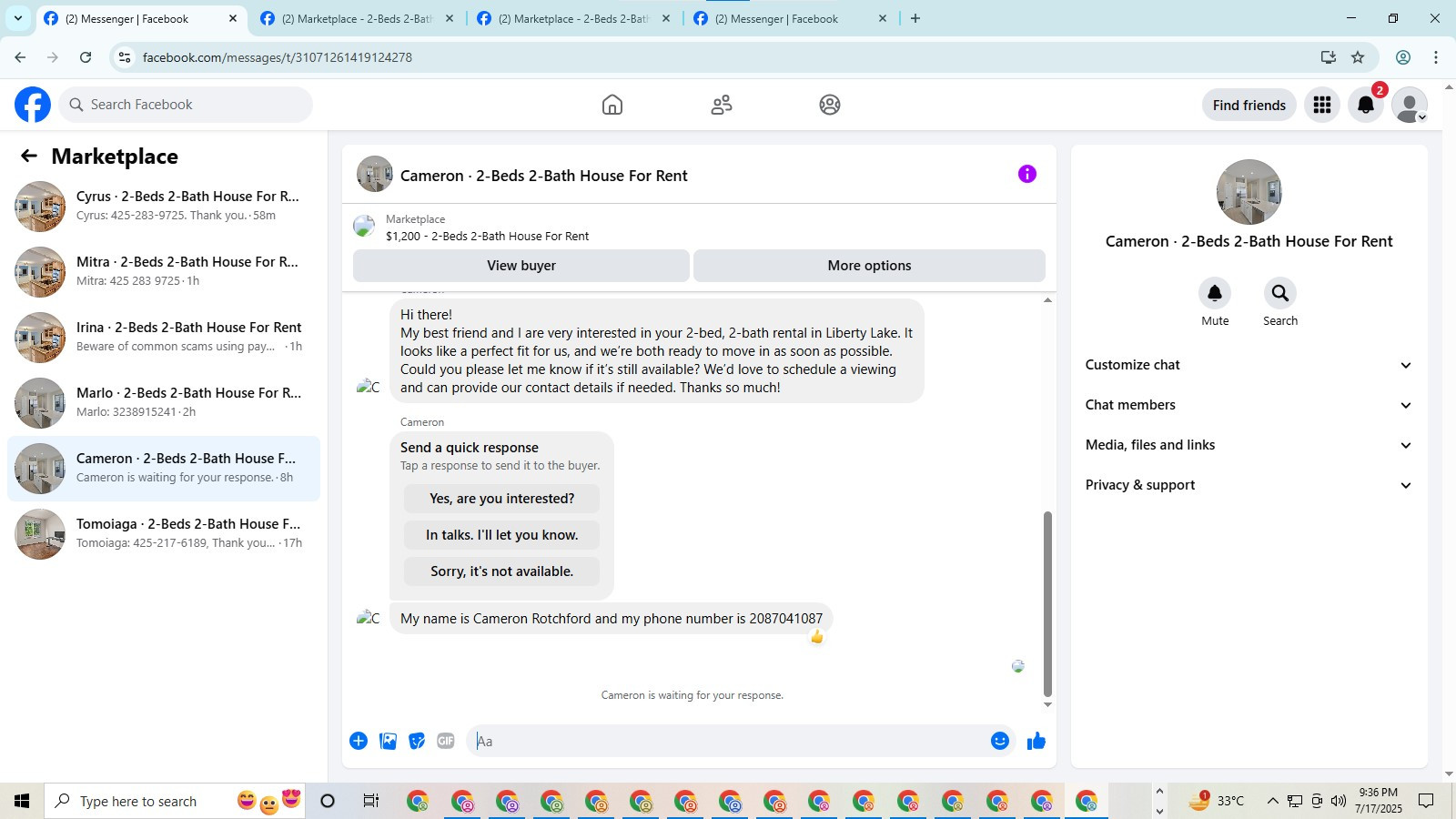
Task: Reload the page
Action: tap(86, 57)
